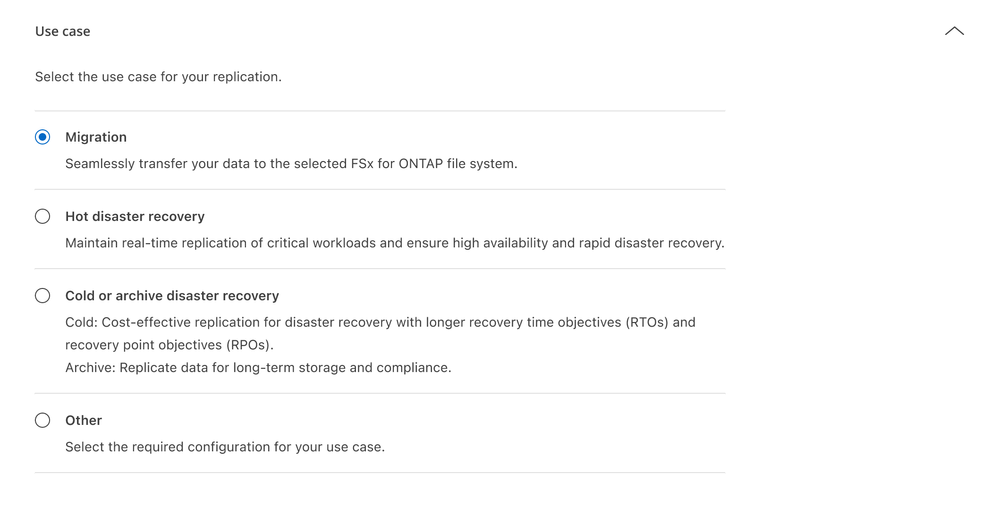
Task: Select the Migration radio button
Action: (x=42, y=137)
